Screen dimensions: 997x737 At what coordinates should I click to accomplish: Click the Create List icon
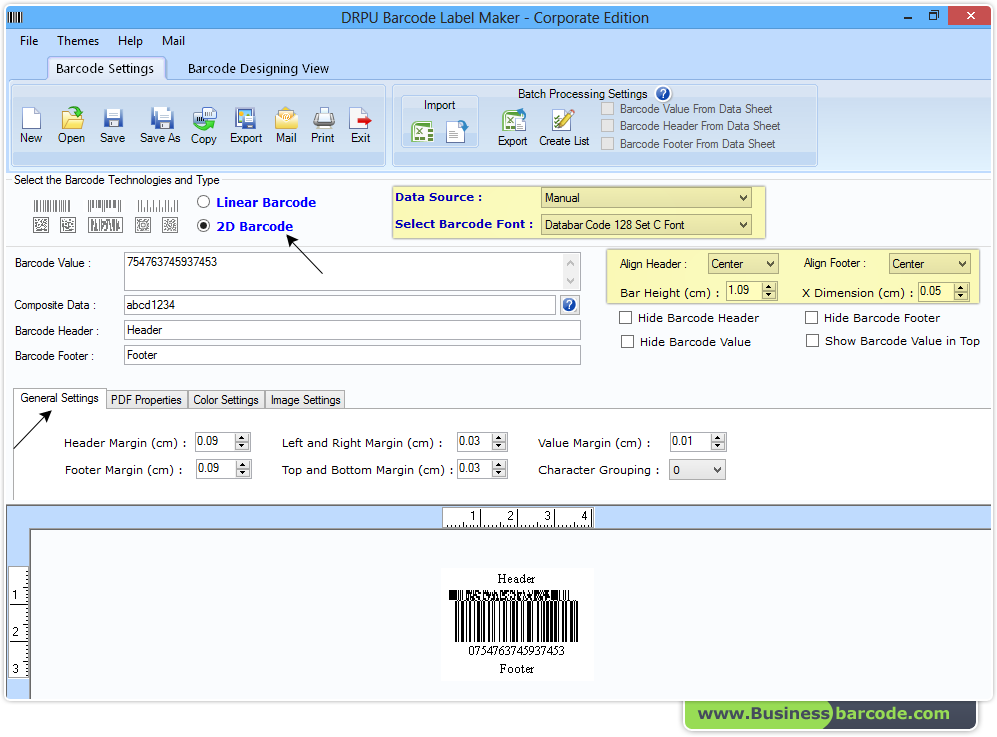tap(563, 125)
